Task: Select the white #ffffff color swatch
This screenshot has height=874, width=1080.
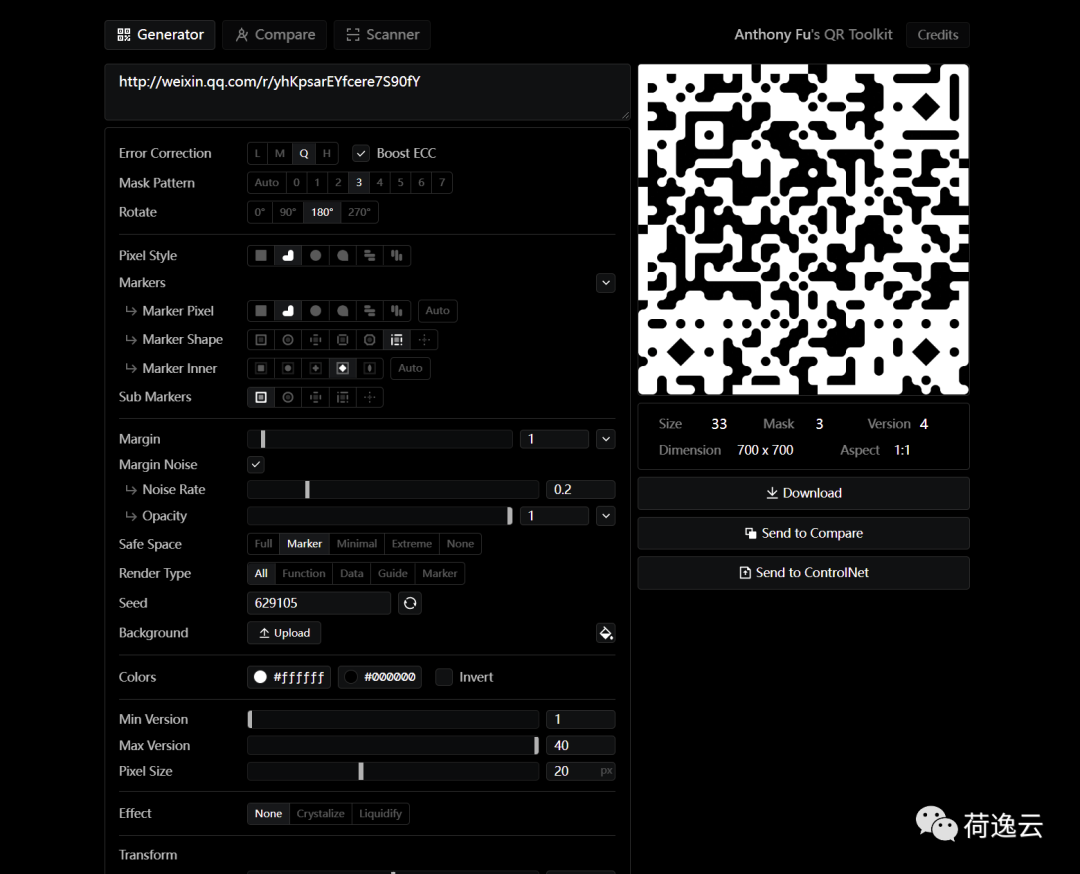Action: pyautogui.click(x=288, y=677)
